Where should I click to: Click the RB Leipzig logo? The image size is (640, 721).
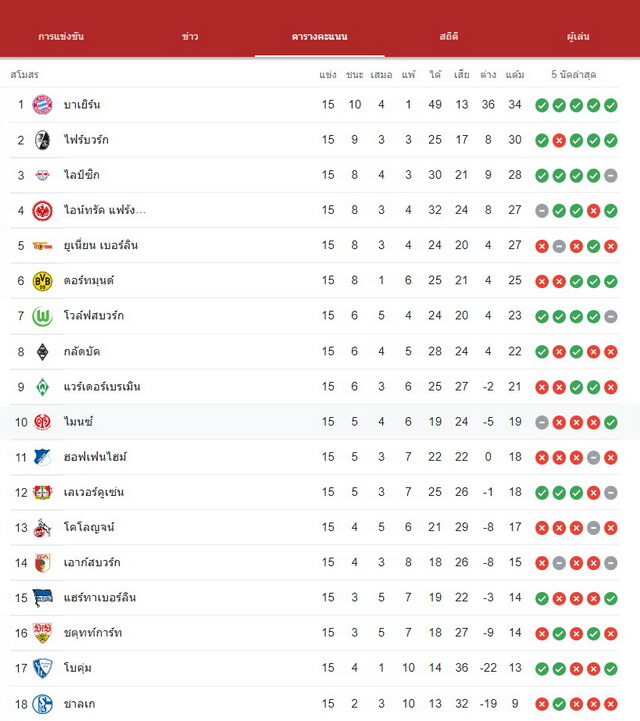[42, 175]
